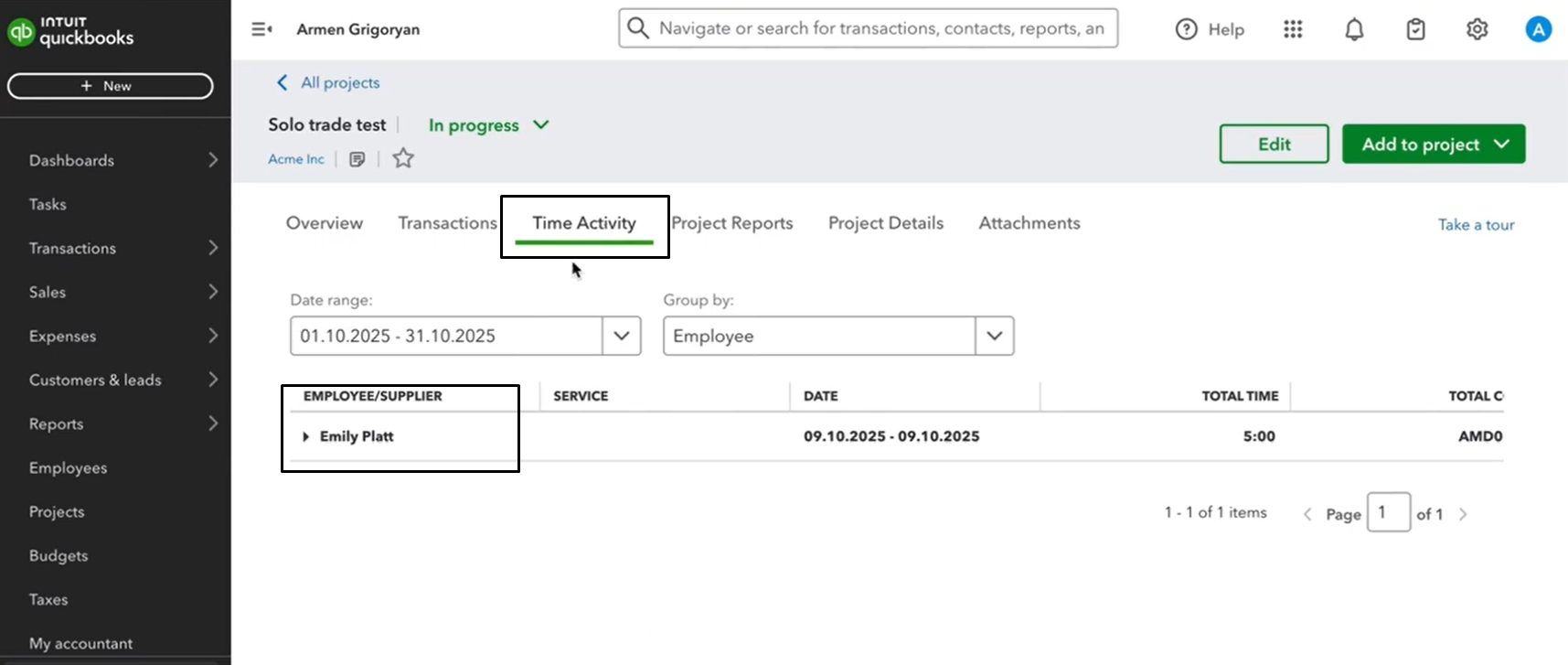The image size is (1568, 665).
Task: Switch to the Transactions tab
Action: click(x=447, y=223)
